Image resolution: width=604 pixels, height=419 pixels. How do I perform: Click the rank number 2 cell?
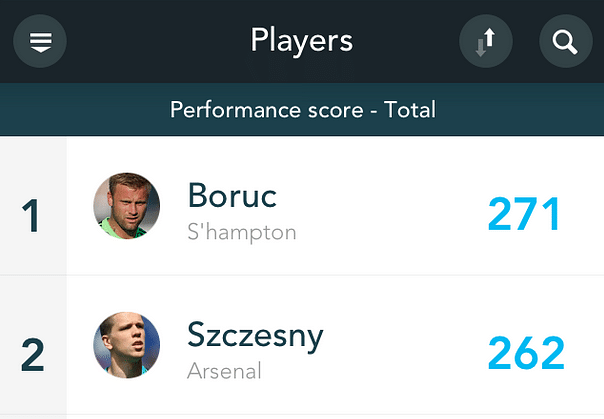click(32, 356)
